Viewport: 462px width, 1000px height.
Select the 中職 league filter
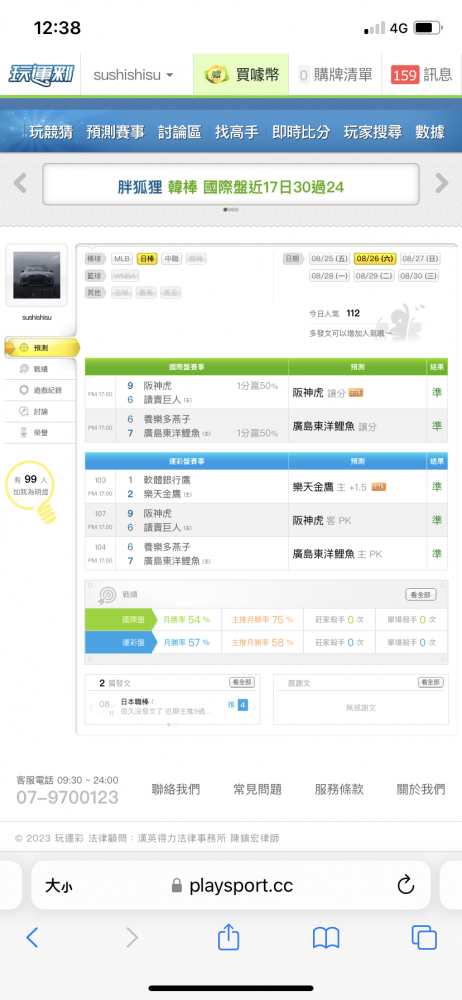171,259
